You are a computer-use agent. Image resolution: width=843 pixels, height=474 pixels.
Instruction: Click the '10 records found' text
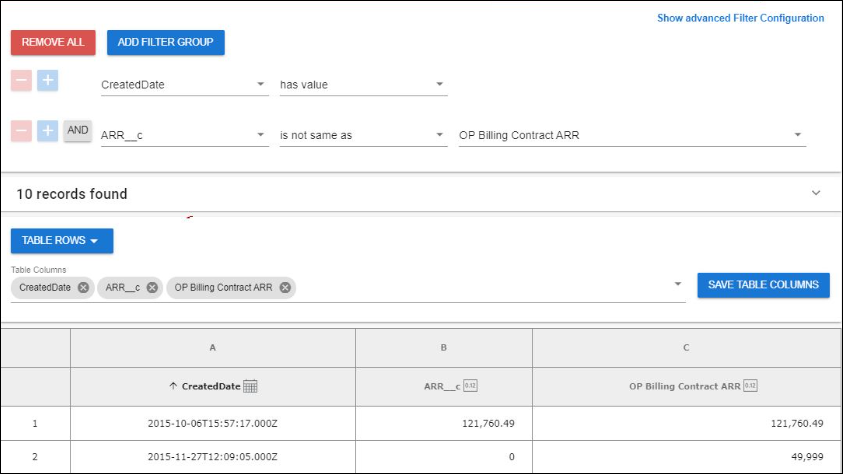coord(72,194)
